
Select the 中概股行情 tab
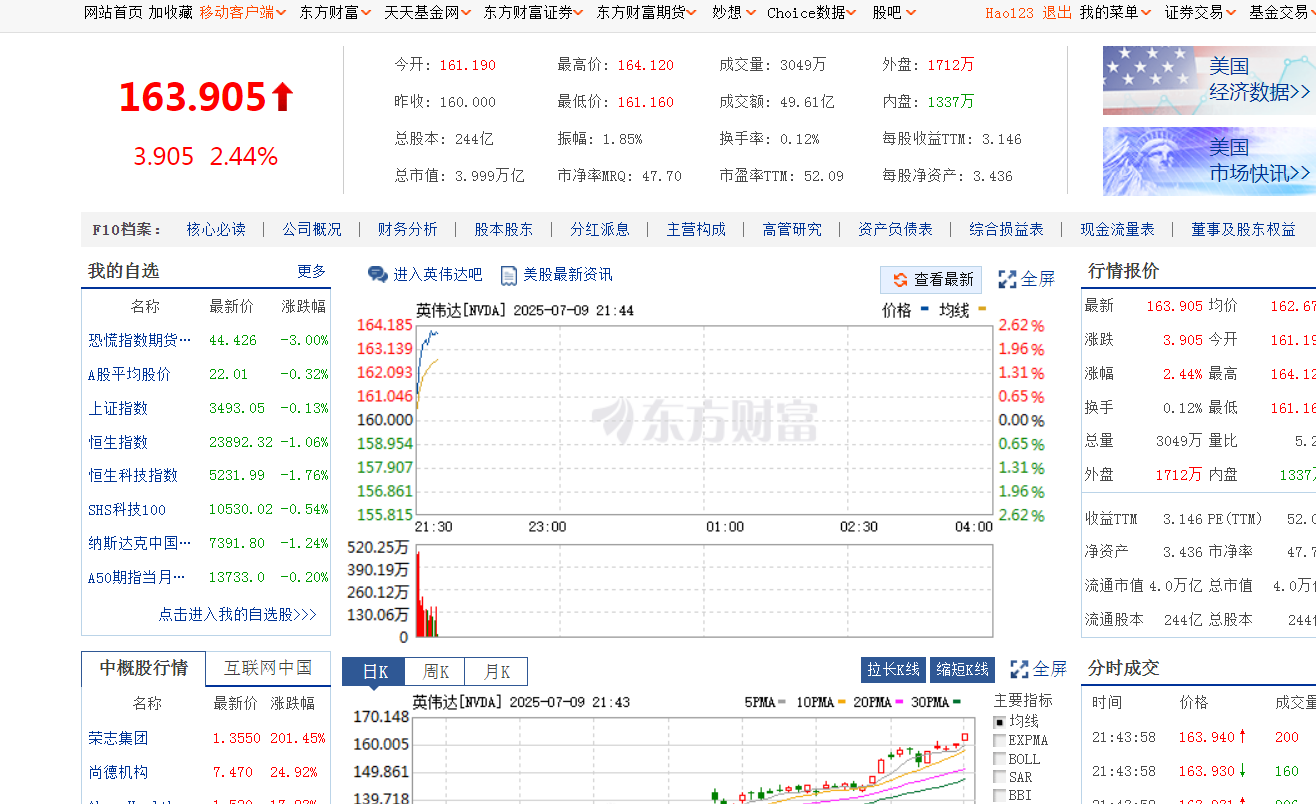point(144,668)
